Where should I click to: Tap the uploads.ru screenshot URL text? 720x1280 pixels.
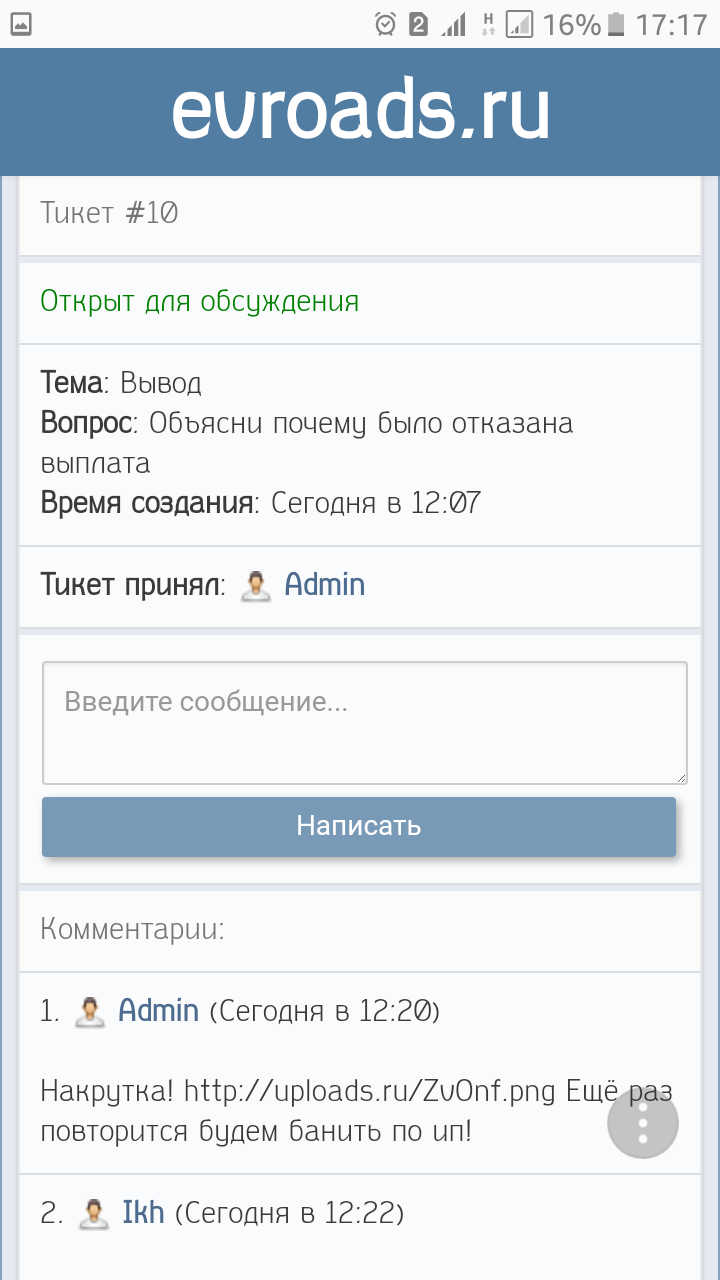369,1091
